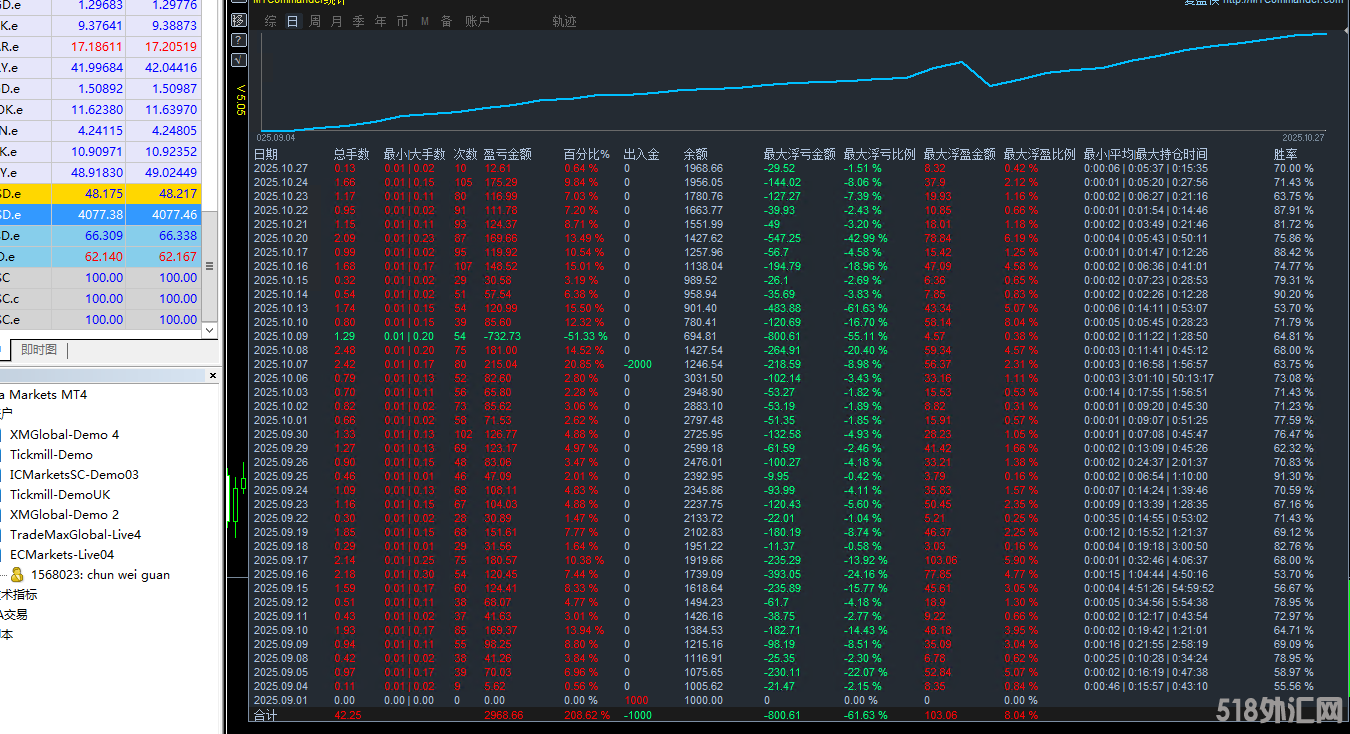Click the 移 move panel icon
The width and height of the screenshot is (1350, 734).
coord(238,20)
